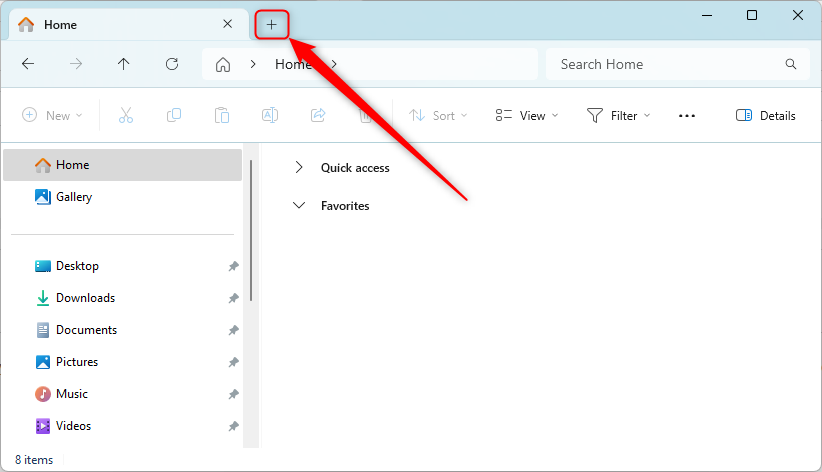Click the Copy icon in toolbar
822x472 pixels.
pos(174,115)
